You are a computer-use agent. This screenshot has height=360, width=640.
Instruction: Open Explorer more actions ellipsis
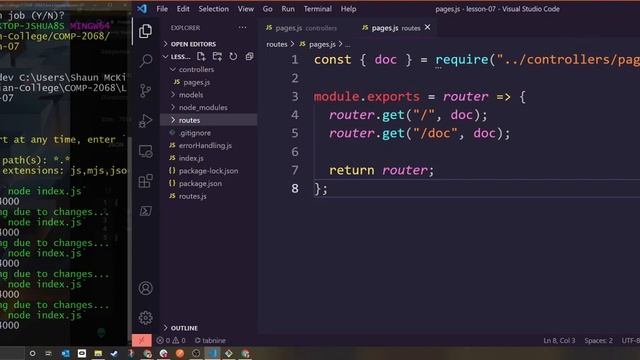point(242,27)
